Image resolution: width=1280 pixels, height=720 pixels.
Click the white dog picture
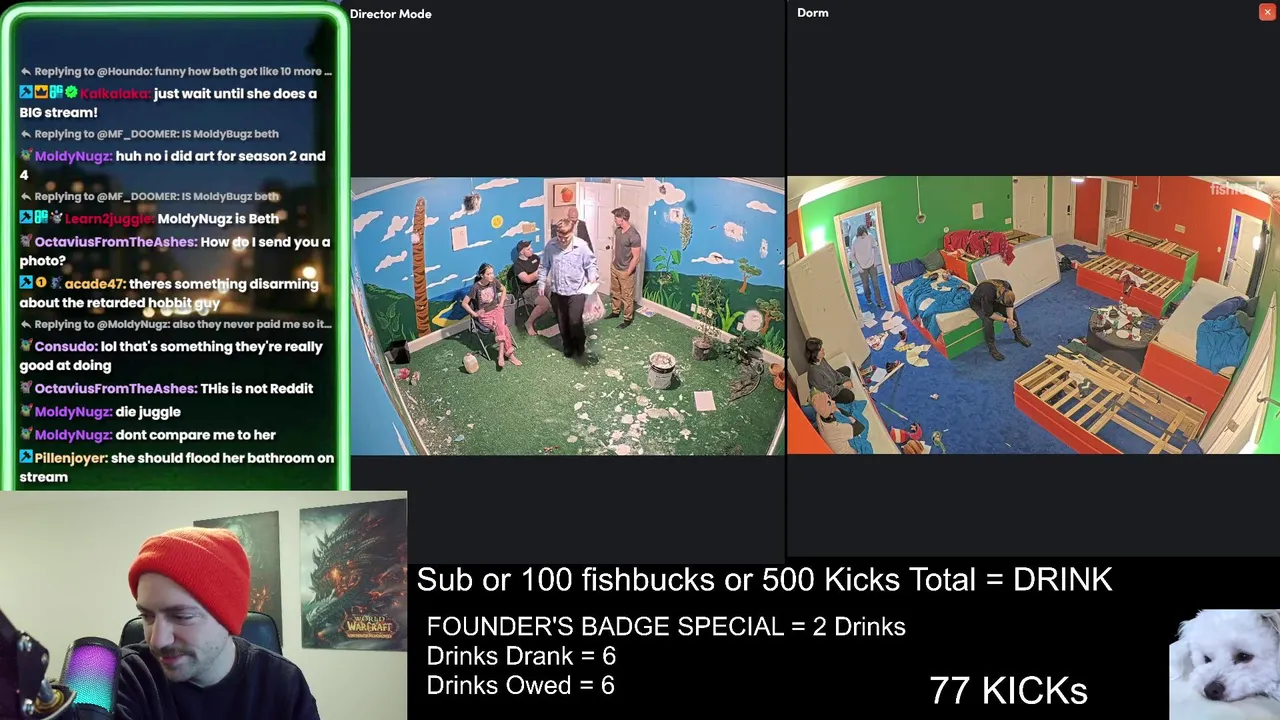(x=1225, y=664)
